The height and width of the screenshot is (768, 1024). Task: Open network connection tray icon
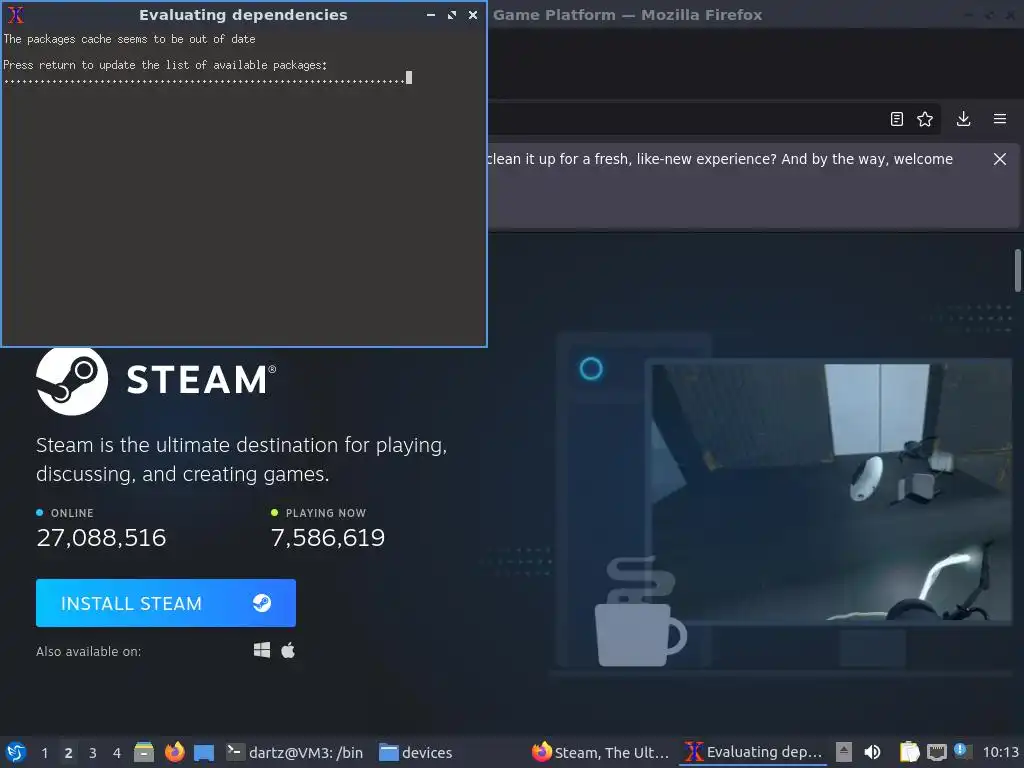coord(936,752)
